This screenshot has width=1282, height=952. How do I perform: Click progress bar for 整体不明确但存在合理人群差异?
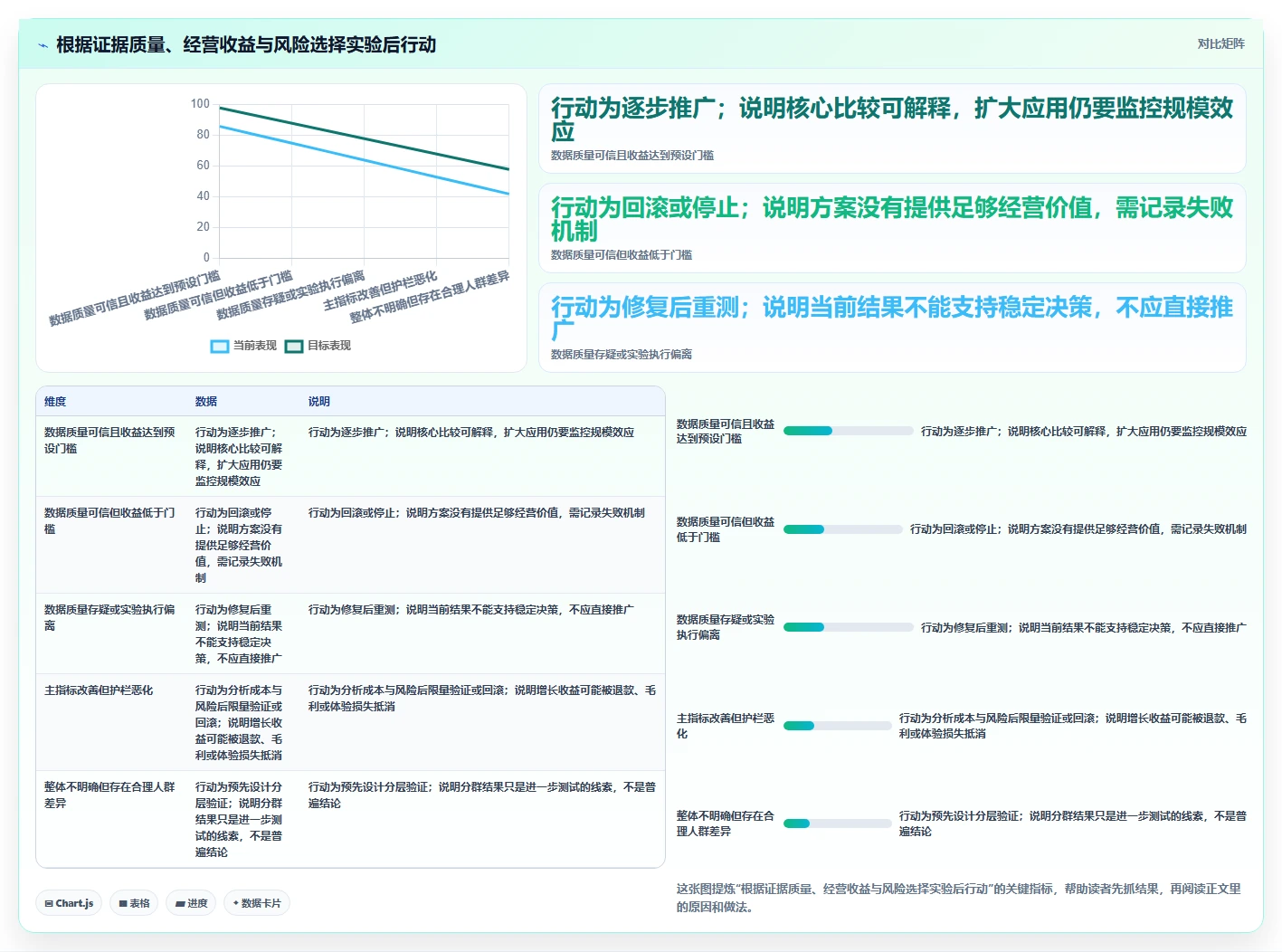tap(837, 823)
